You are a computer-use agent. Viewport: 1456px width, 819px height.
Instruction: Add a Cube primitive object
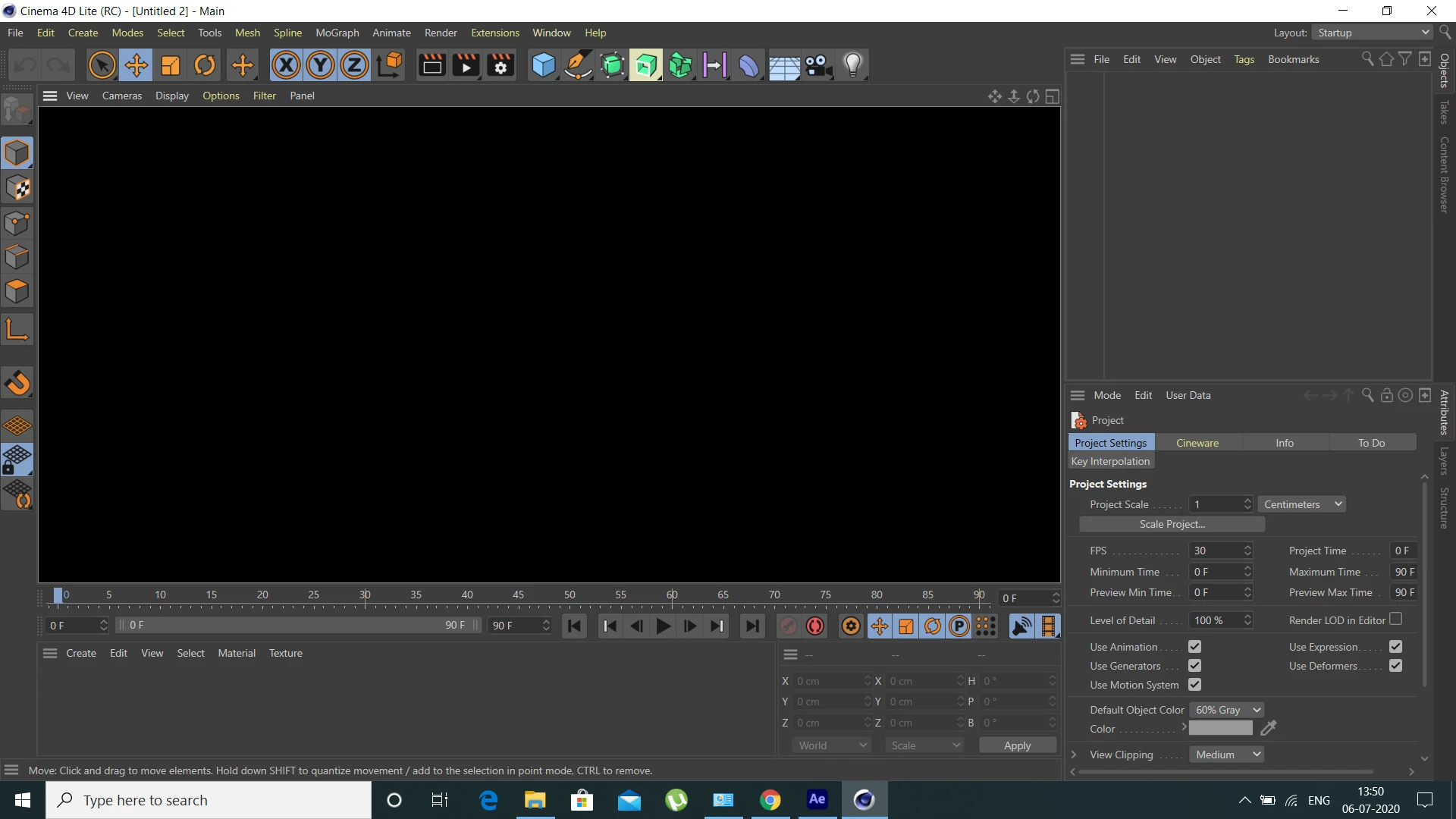coord(543,65)
